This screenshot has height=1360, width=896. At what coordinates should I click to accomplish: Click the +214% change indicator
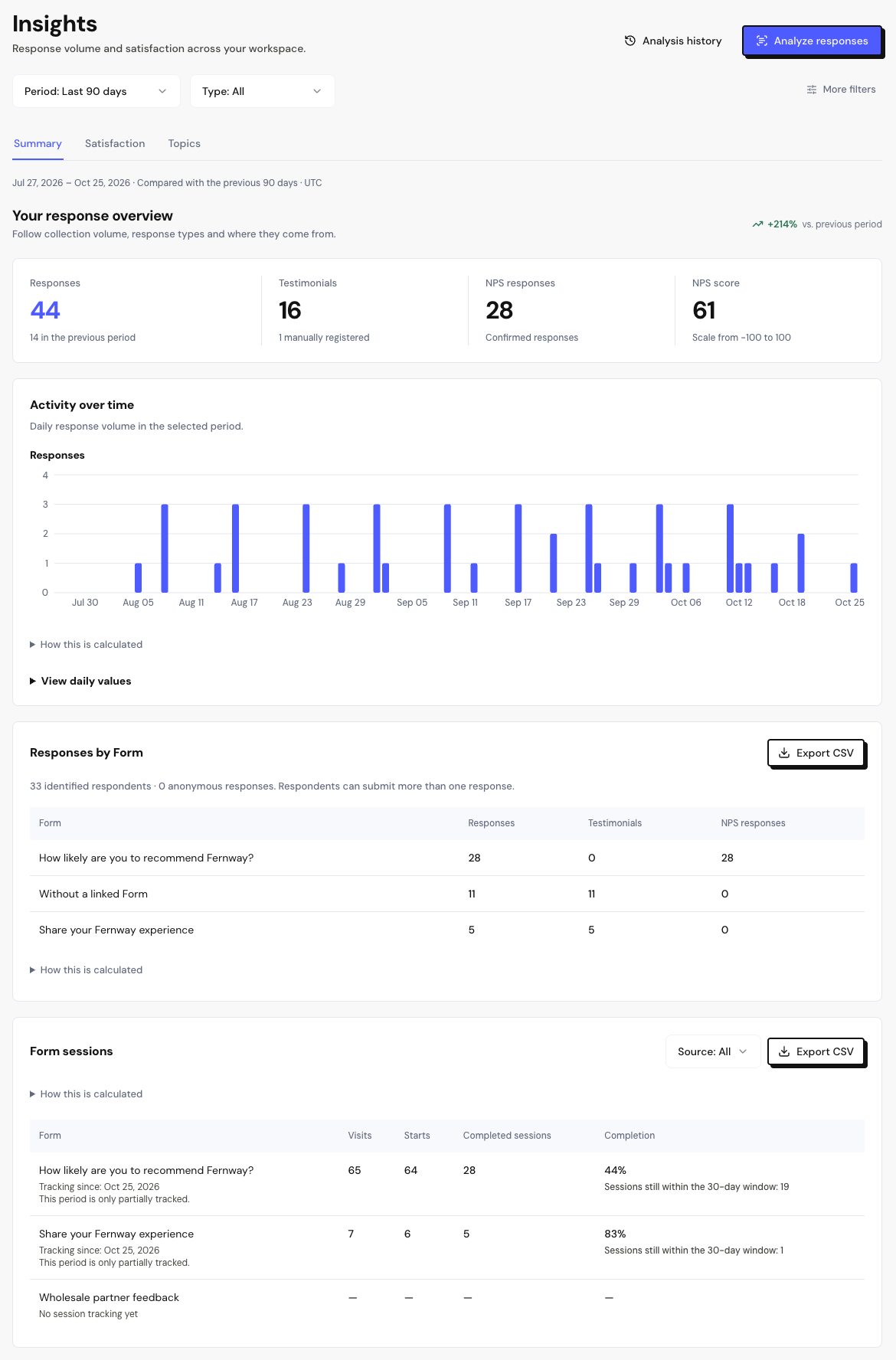pos(782,224)
